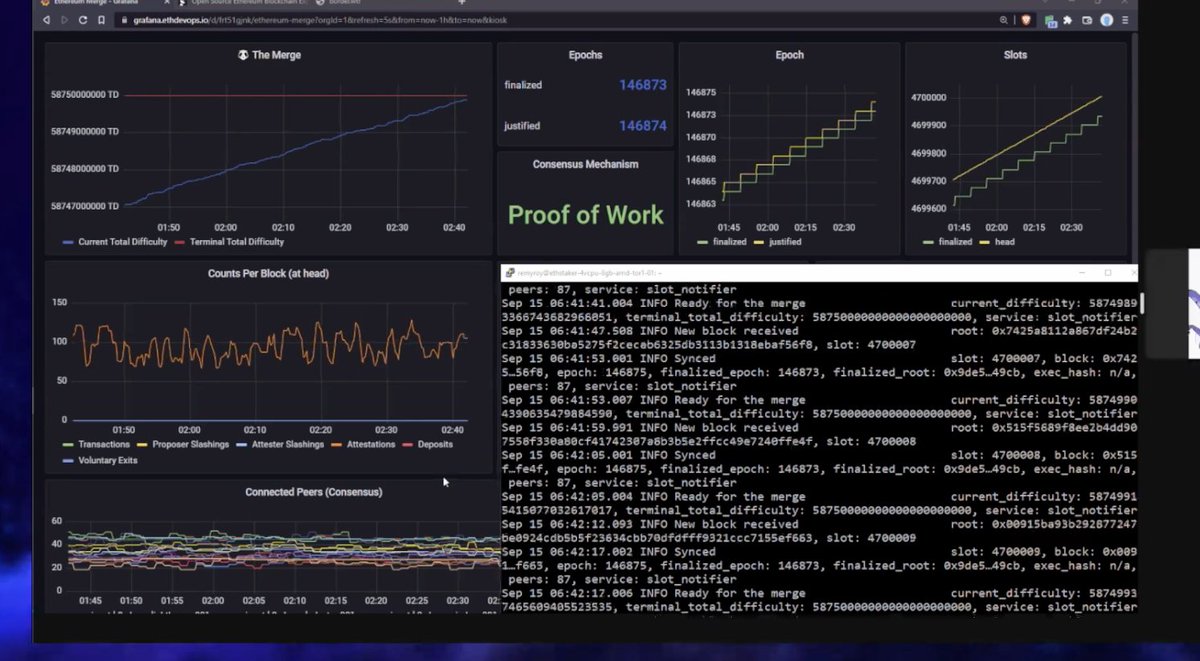This screenshot has height=661, width=1200.
Task: Click the finalized epoch value 146873
Action: [643, 85]
